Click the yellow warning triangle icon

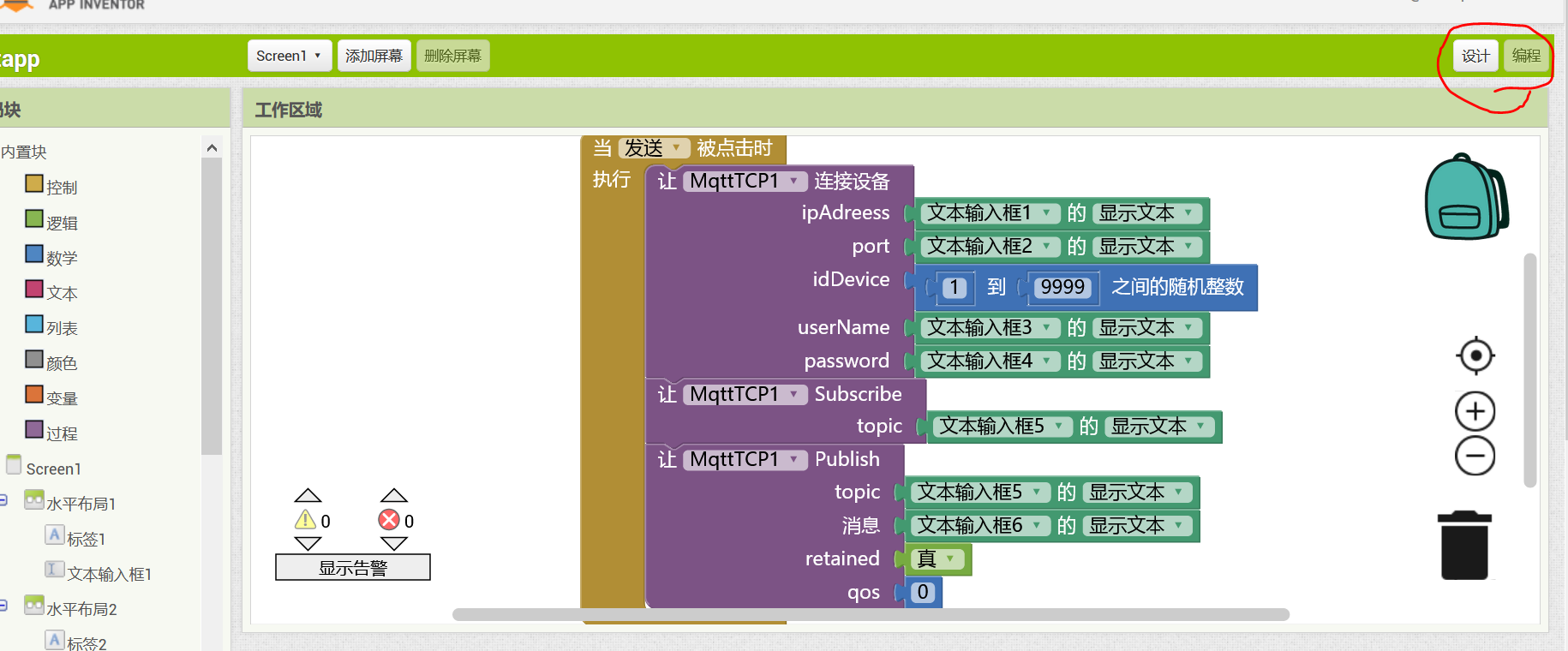tap(305, 520)
